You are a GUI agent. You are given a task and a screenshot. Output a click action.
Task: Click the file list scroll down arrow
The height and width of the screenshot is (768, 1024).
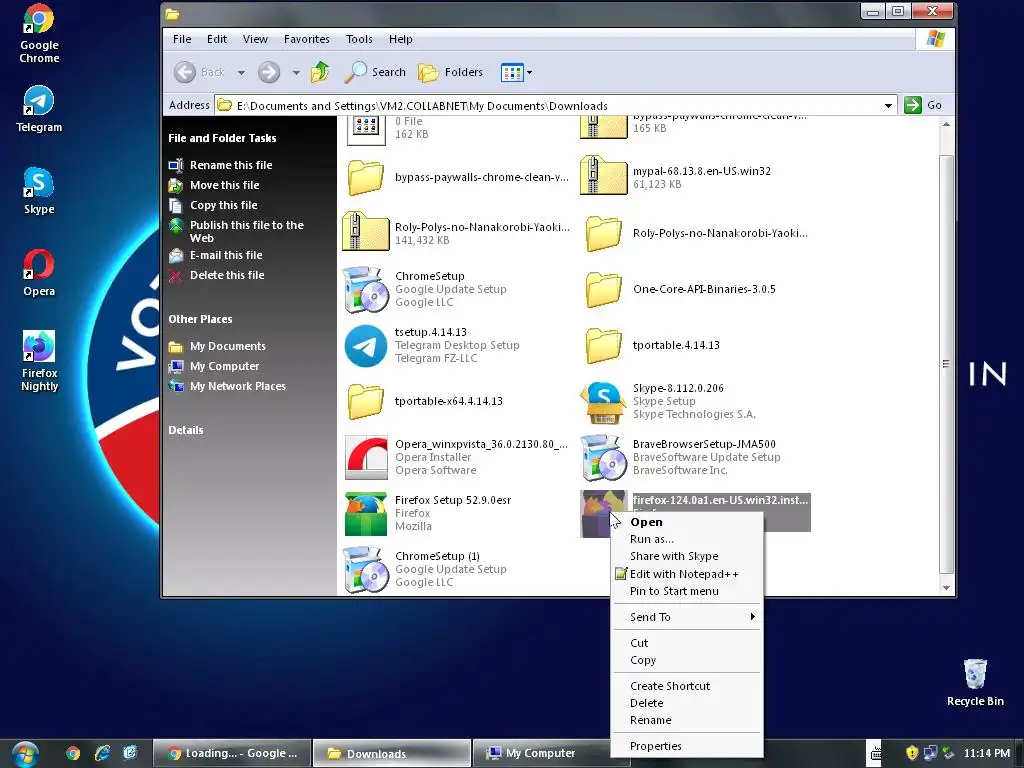coord(946,588)
